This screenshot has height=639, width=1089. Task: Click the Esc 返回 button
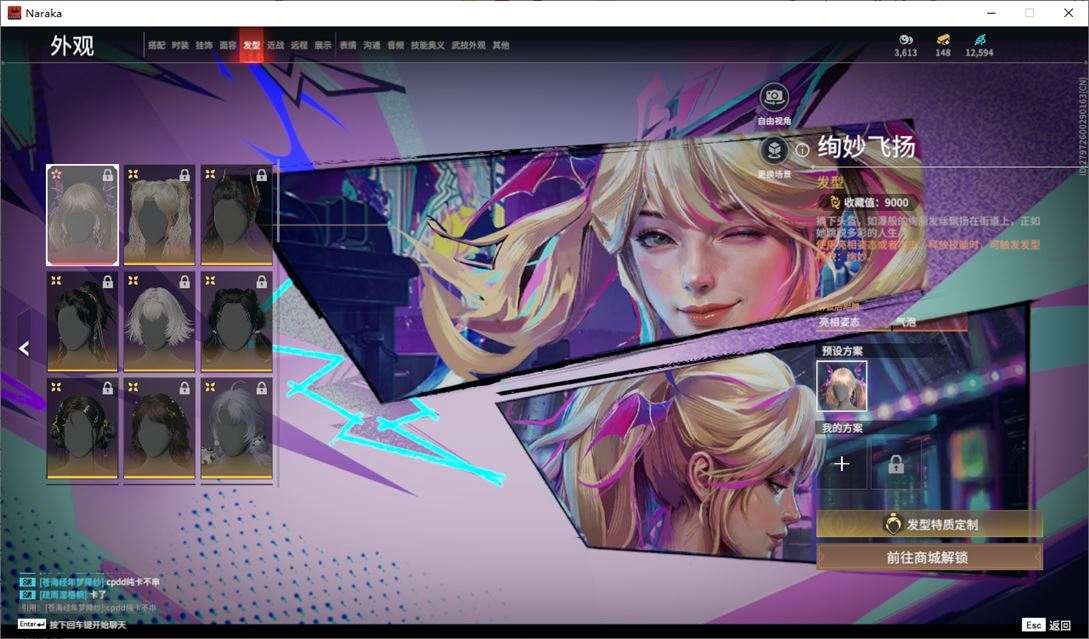(x=1047, y=625)
